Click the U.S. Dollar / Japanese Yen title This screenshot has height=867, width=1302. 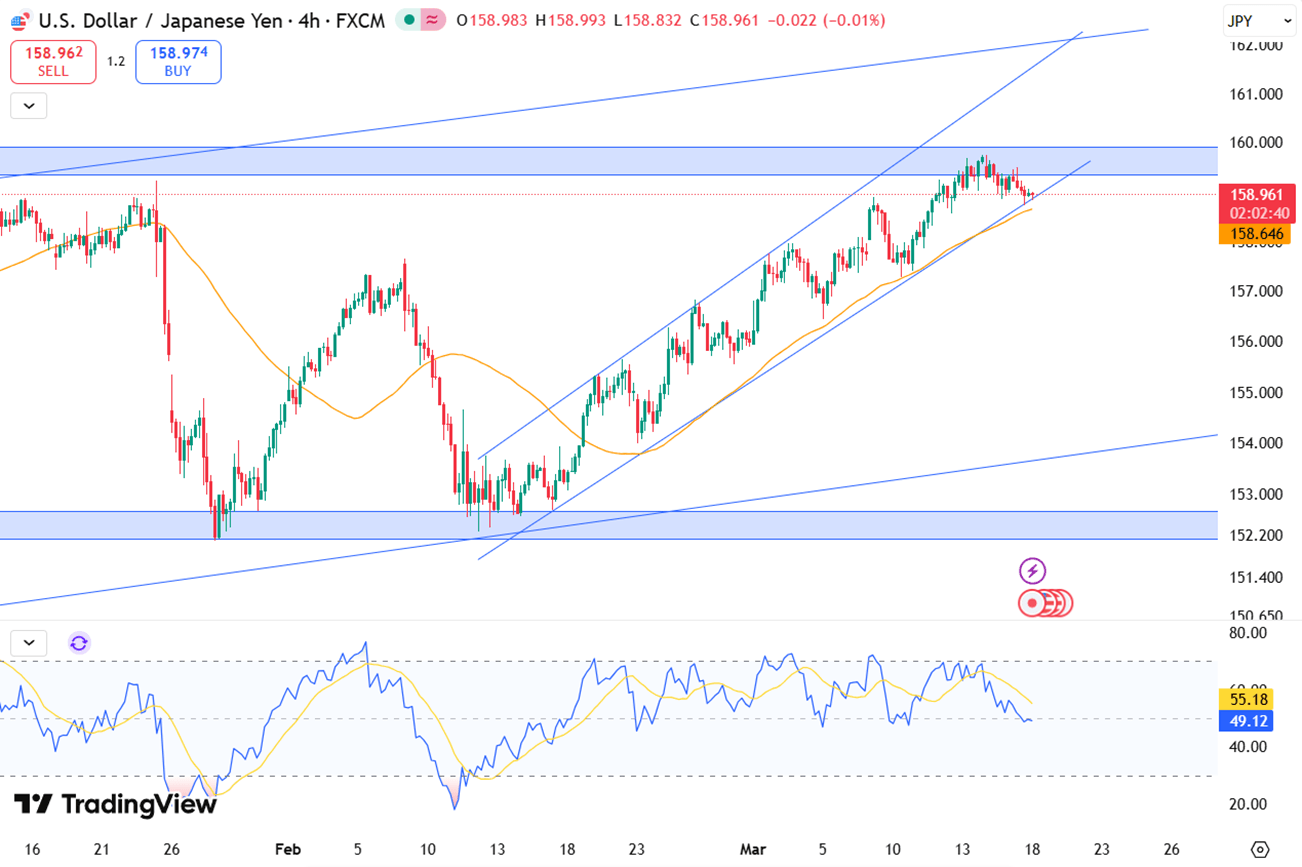tap(198, 21)
